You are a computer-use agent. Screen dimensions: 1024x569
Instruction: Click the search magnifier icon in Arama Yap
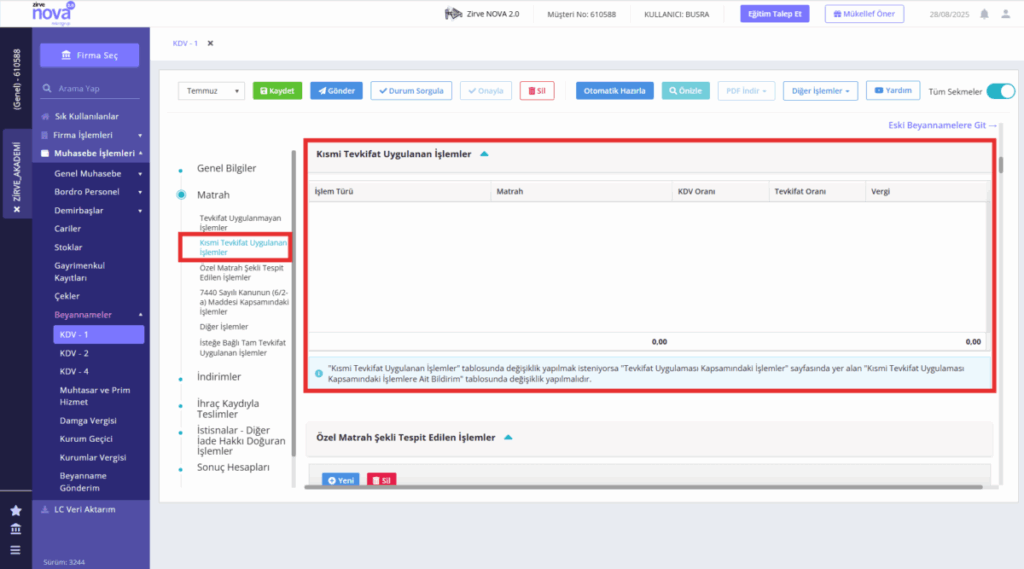pyautogui.click(x=47, y=88)
